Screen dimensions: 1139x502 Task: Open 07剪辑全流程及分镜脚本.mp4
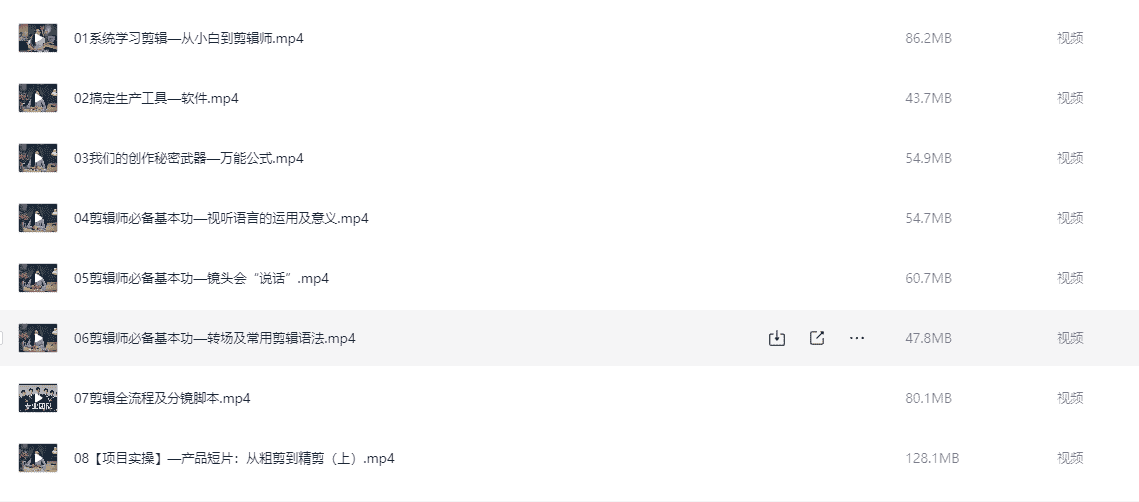coord(162,398)
